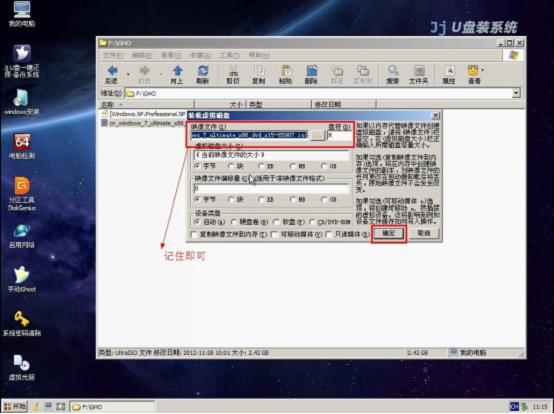Open the 查看 menu in menu bar

click(171, 55)
